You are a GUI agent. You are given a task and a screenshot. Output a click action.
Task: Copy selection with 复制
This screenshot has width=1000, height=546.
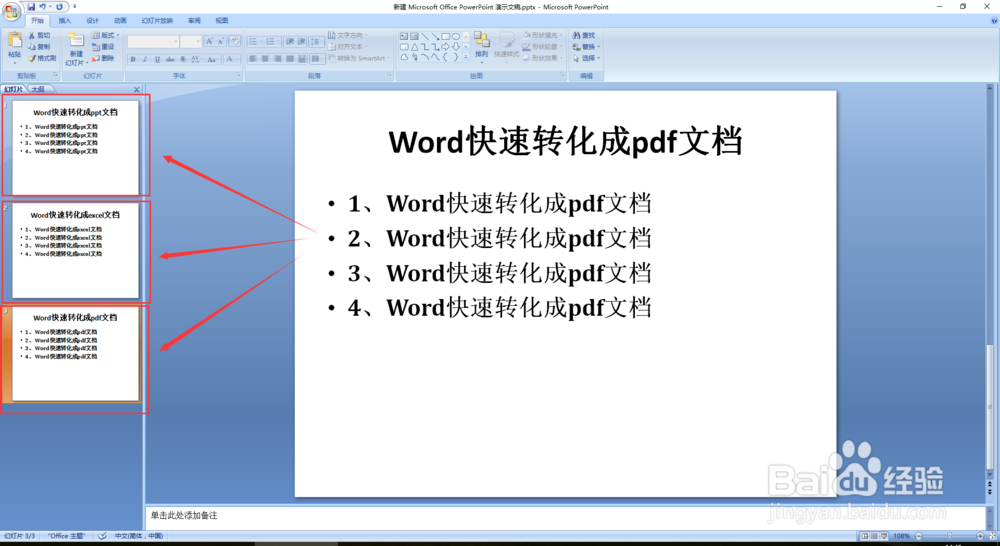click(x=39, y=47)
